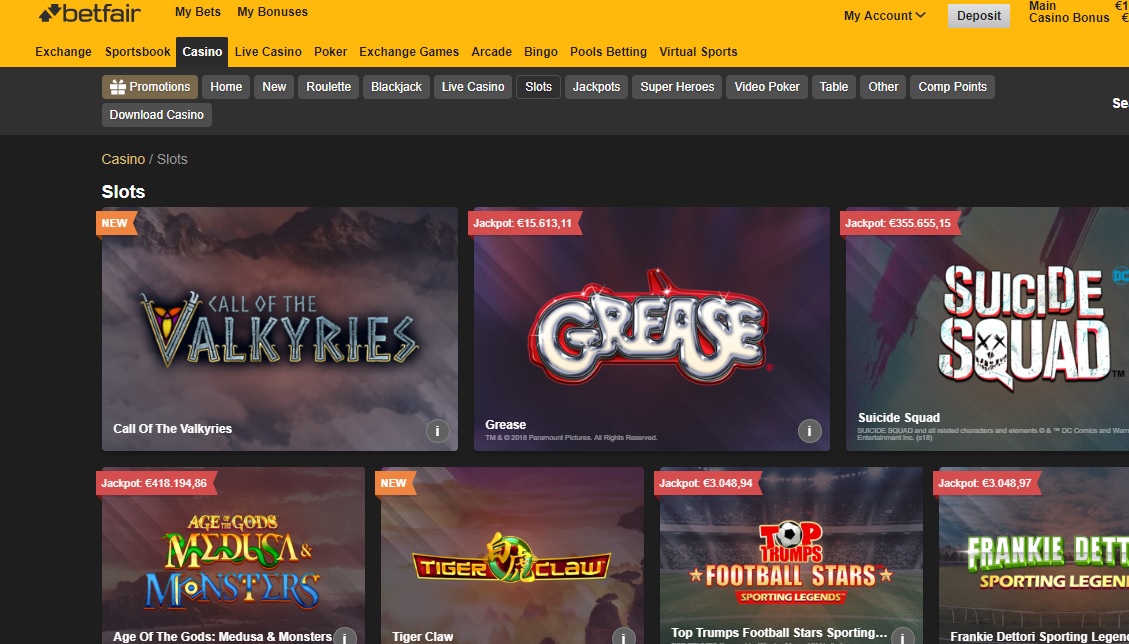This screenshot has height=644, width=1129.
Task: Click the Jackpot €3.048,94 badge
Action: (x=708, y=483)
